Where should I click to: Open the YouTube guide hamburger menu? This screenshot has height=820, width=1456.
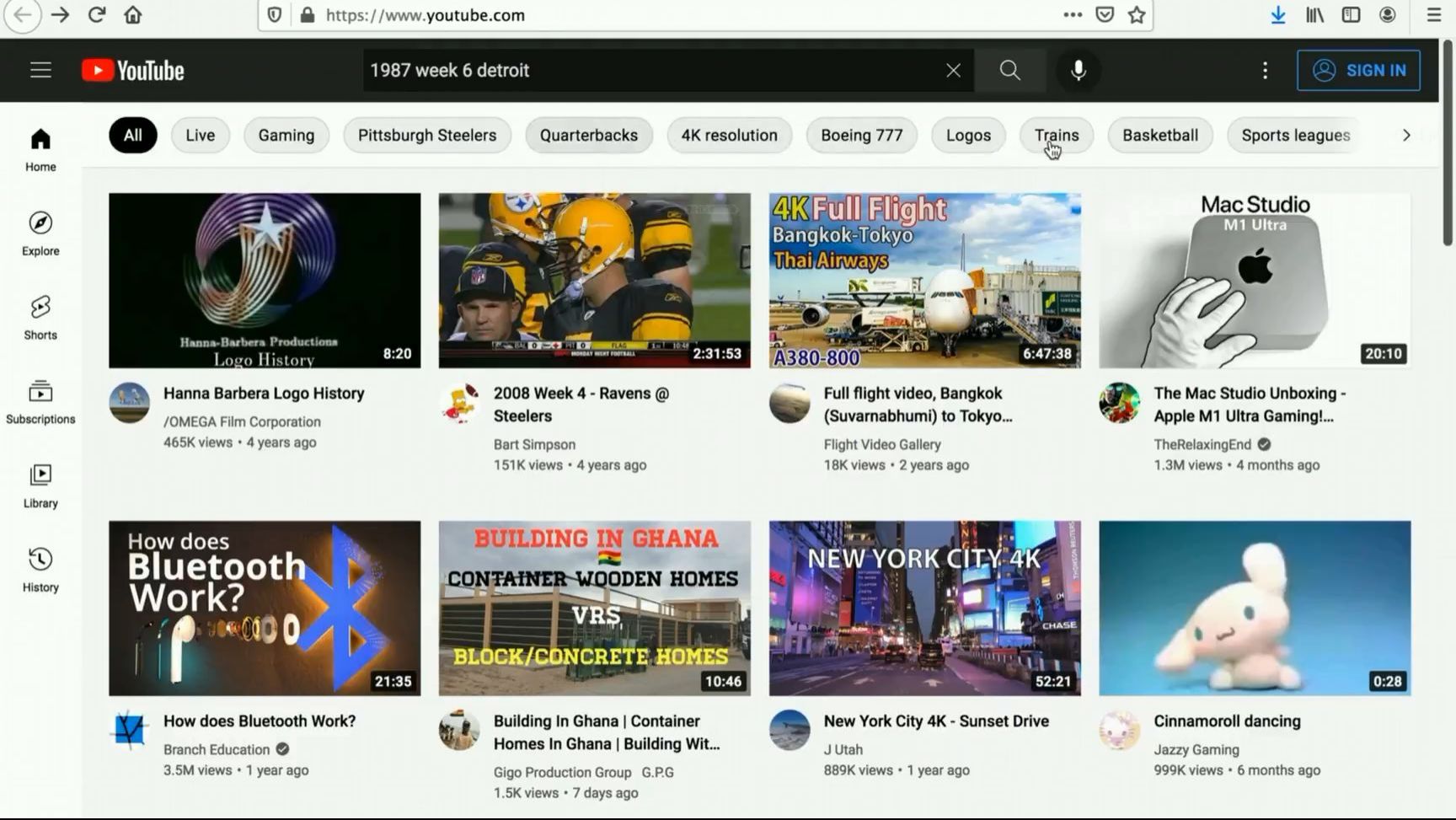(x=40, y=70)
